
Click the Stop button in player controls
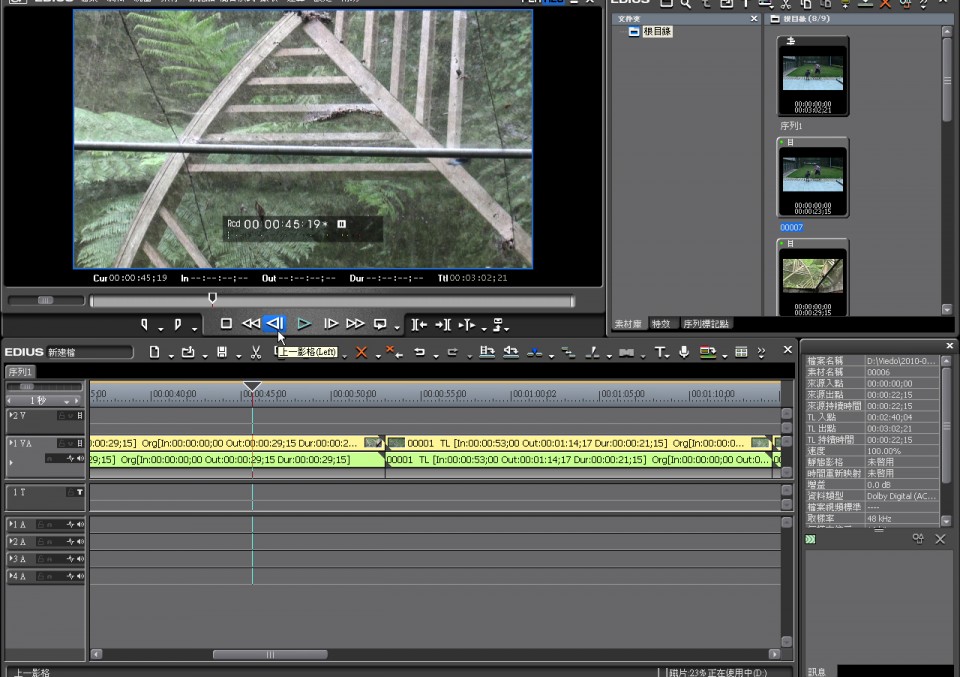click(x=226, y=324)
